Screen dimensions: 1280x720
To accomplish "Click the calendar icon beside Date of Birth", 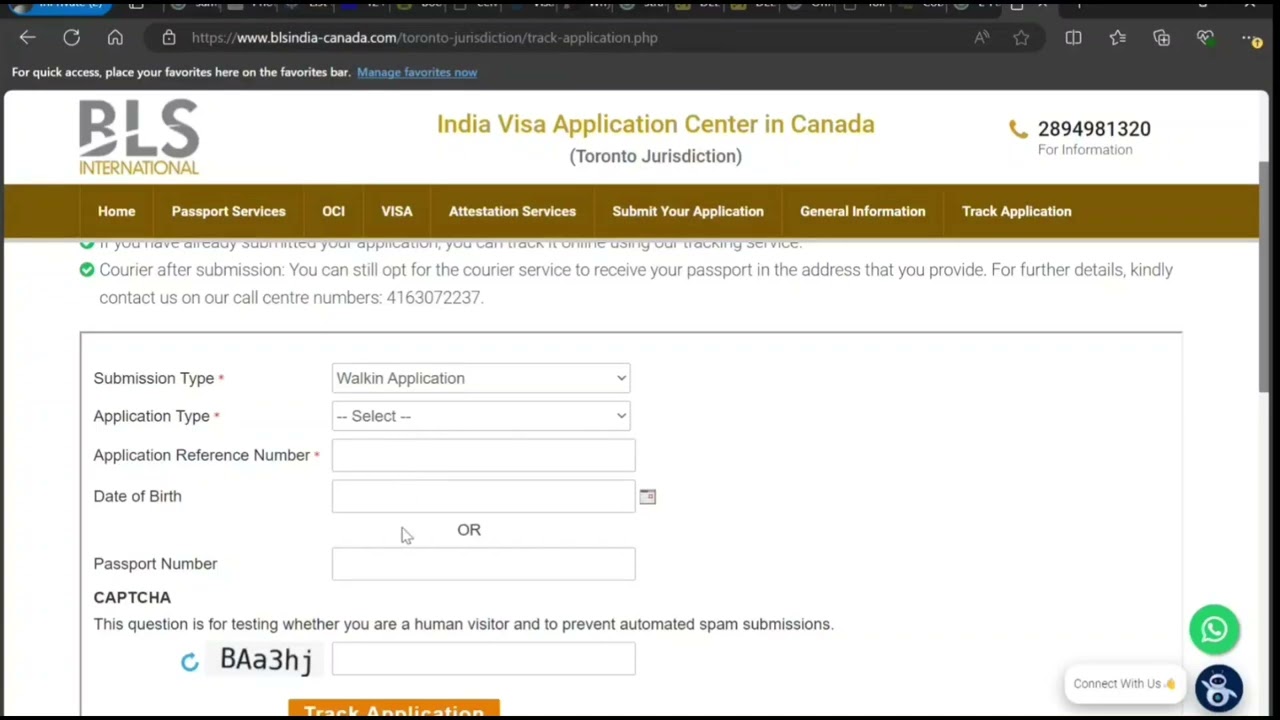I will (646, 496).
